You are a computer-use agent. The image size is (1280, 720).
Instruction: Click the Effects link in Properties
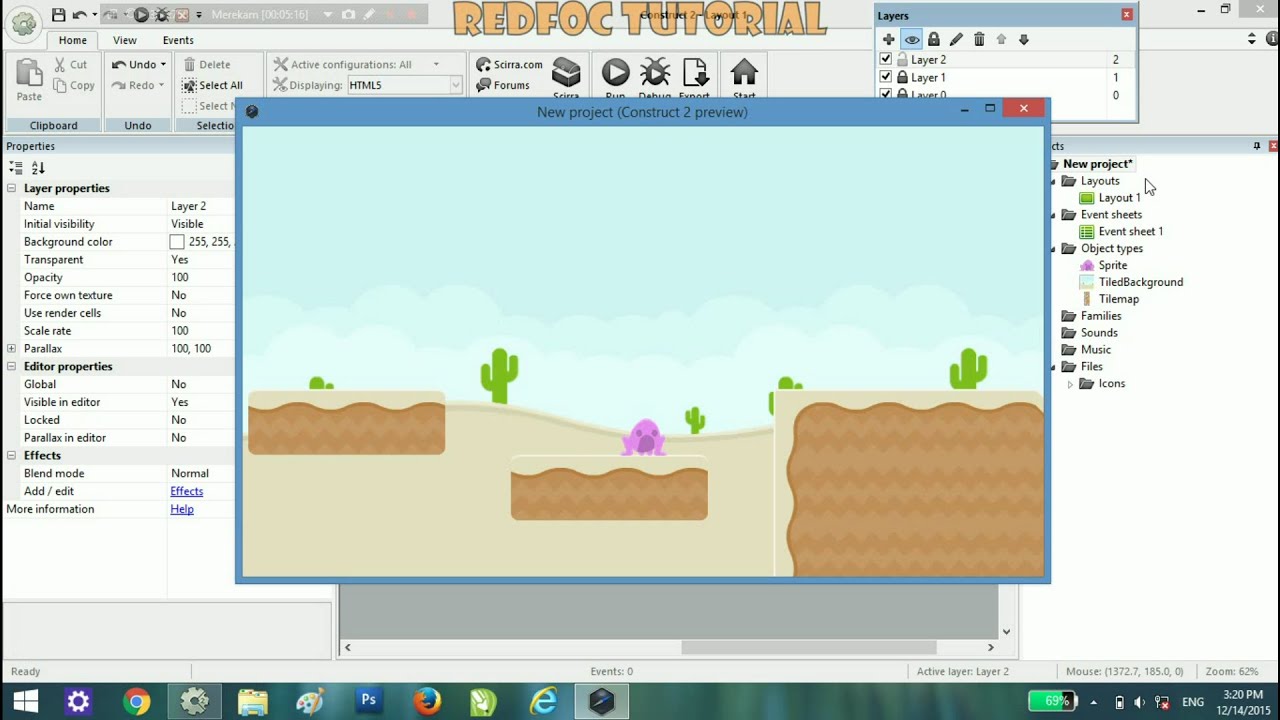point(186,491)
